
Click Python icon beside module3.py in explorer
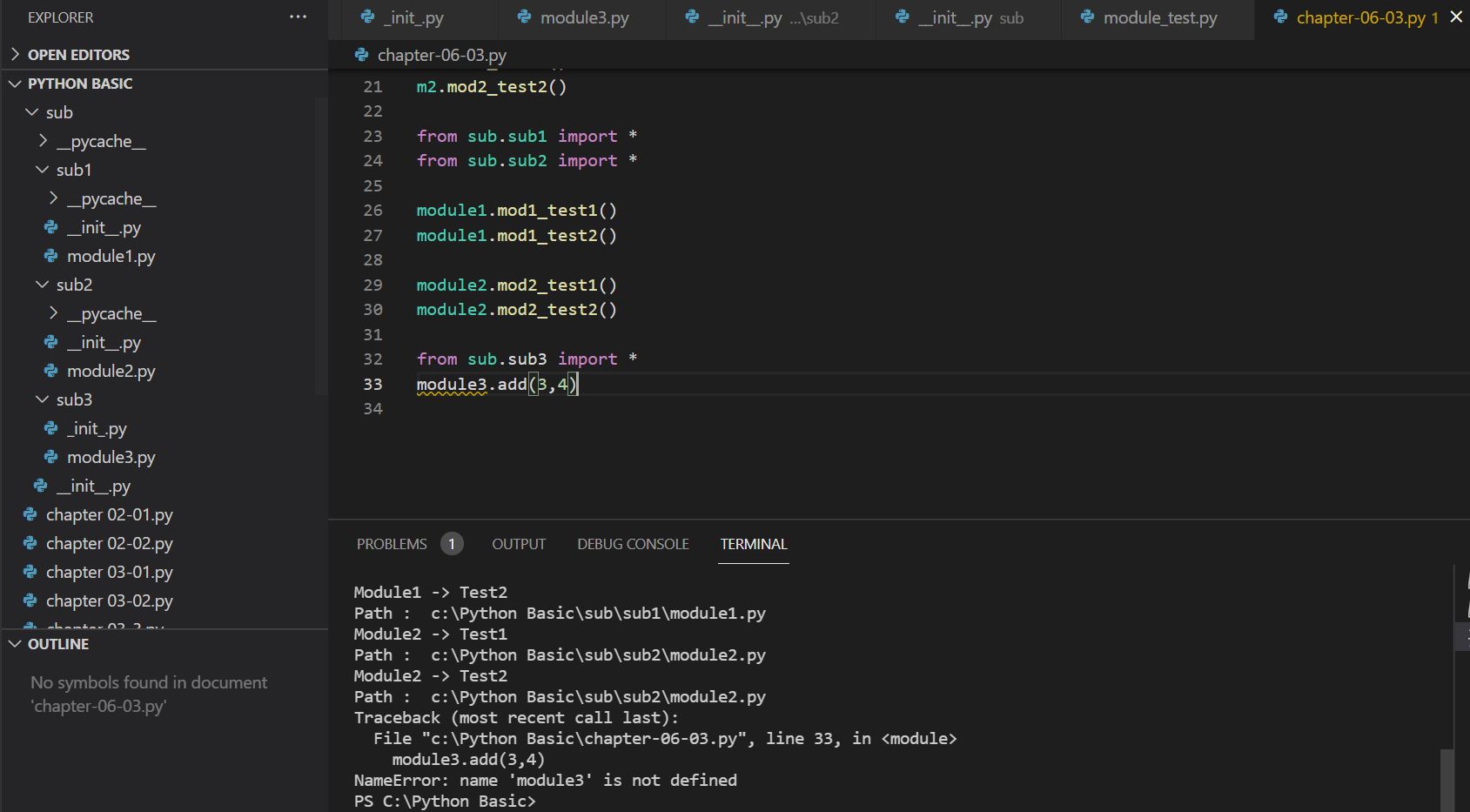(51, 457)
